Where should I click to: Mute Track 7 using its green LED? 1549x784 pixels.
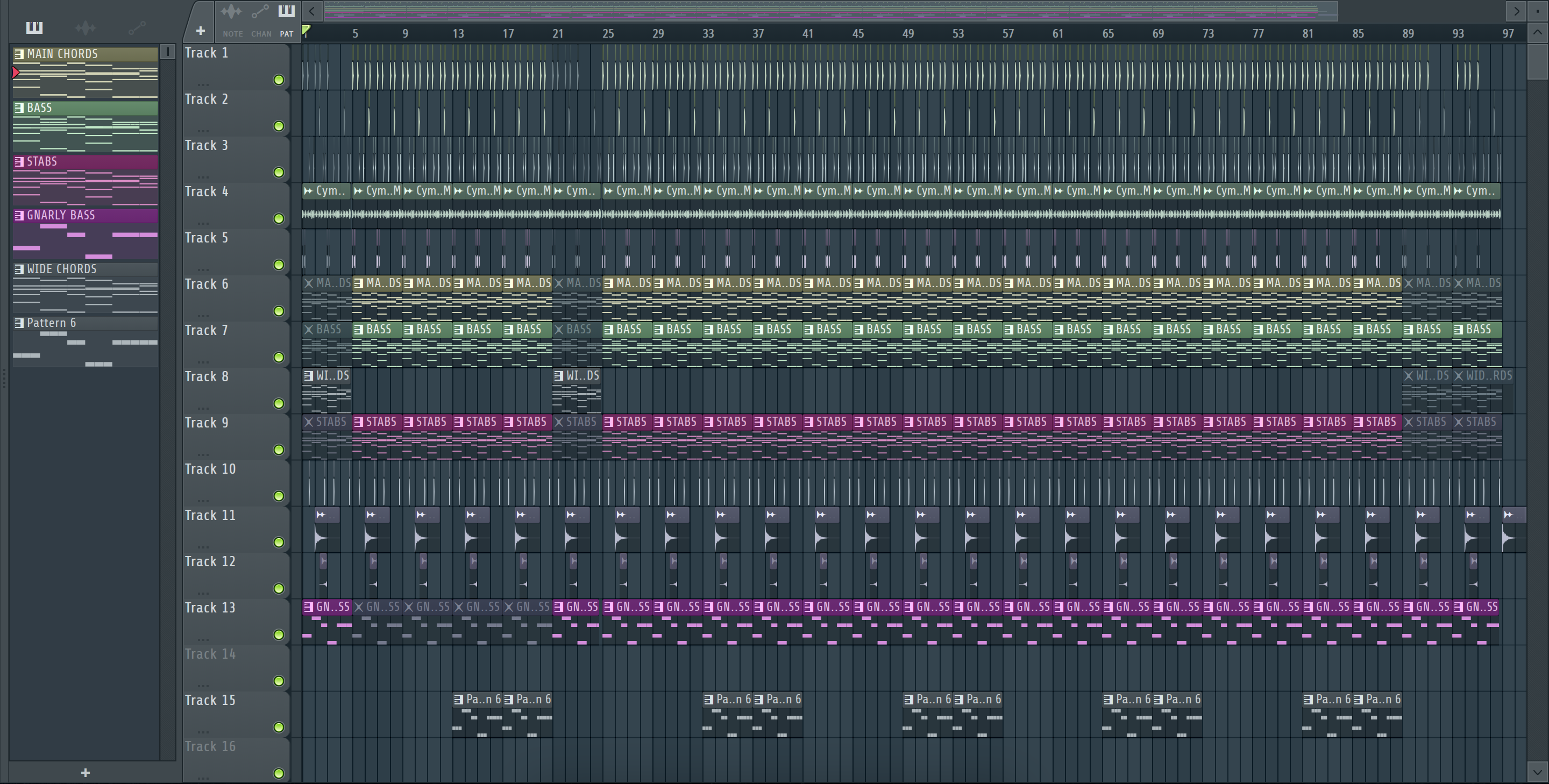tap(279, 358)
